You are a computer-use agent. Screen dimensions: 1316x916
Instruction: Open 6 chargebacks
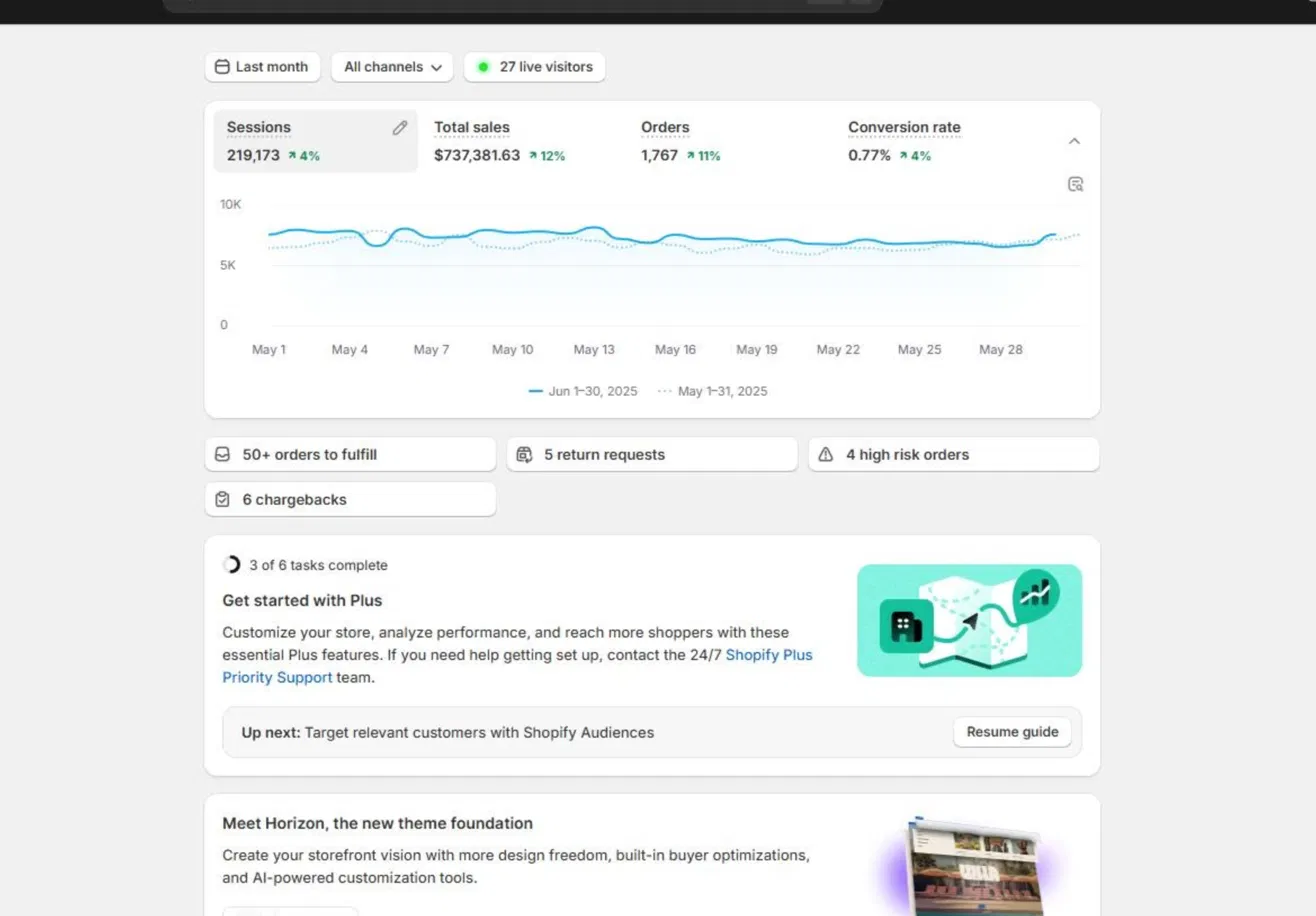point(350,499)
